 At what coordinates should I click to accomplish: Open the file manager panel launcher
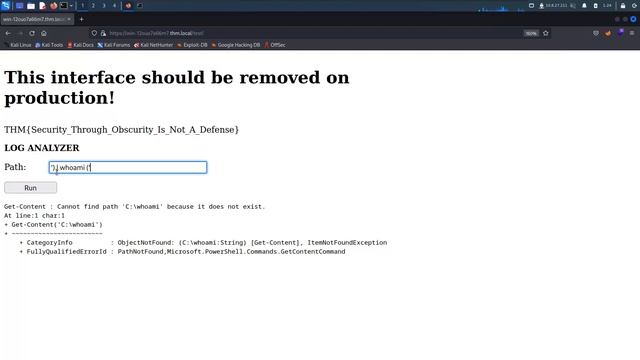click(x=31, y=6)
